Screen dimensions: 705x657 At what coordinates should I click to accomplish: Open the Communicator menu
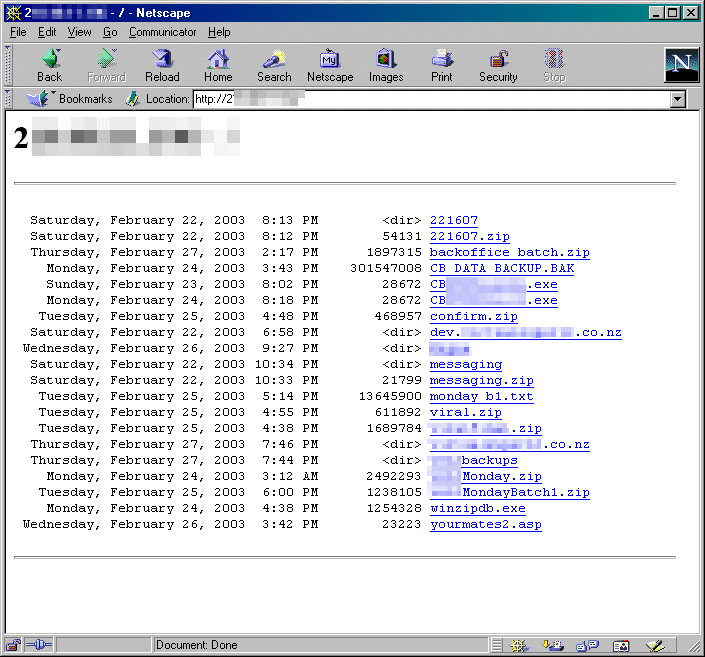tap(162, 32)
